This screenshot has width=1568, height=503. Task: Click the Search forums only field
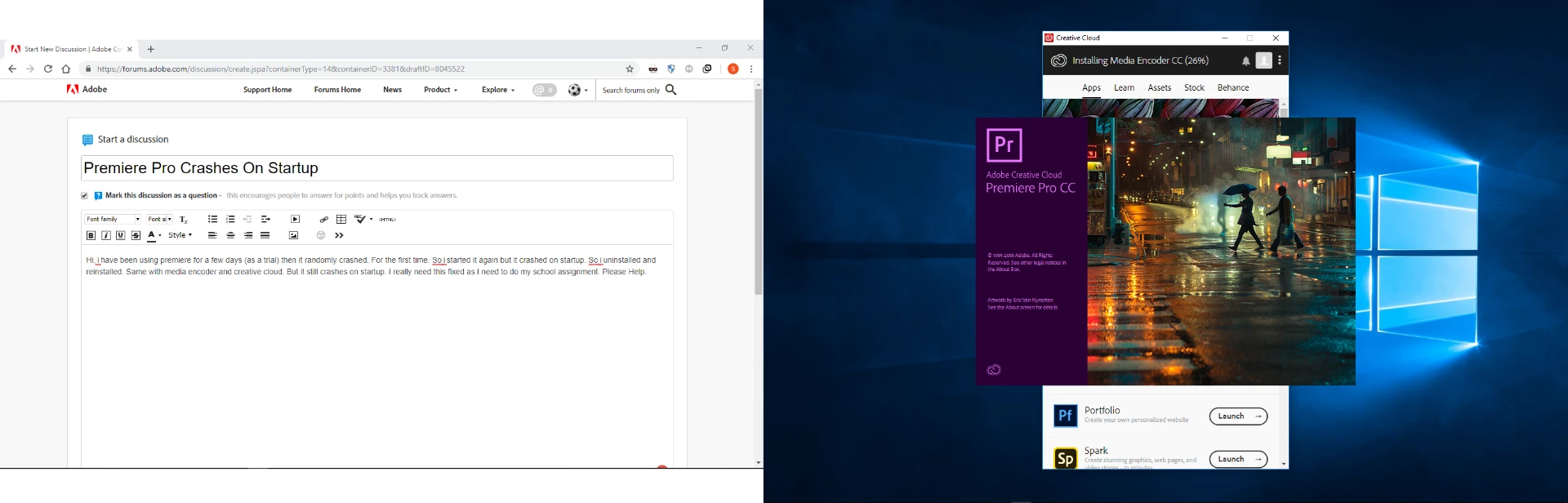click(630, 91)
